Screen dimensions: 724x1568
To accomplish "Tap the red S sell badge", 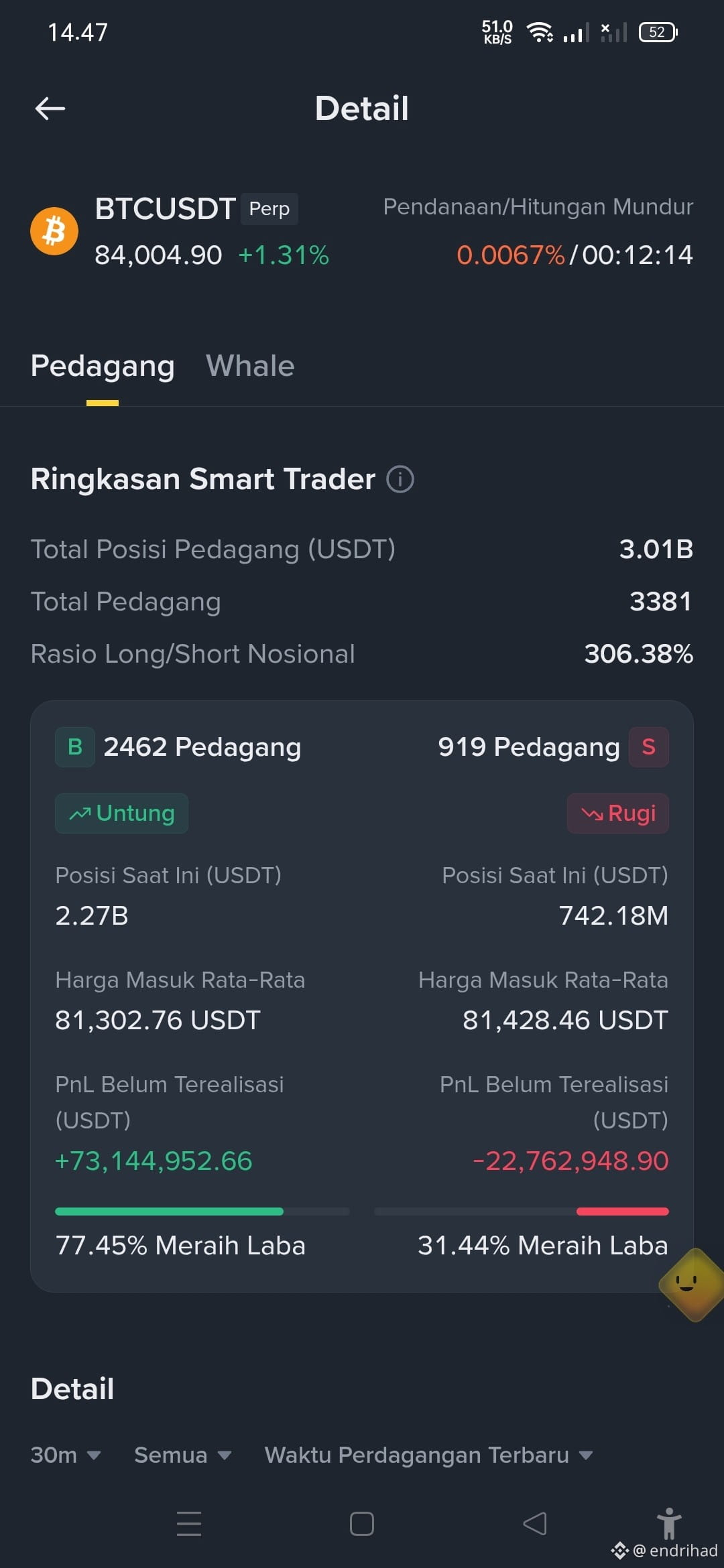I will (x=648, y=746).
